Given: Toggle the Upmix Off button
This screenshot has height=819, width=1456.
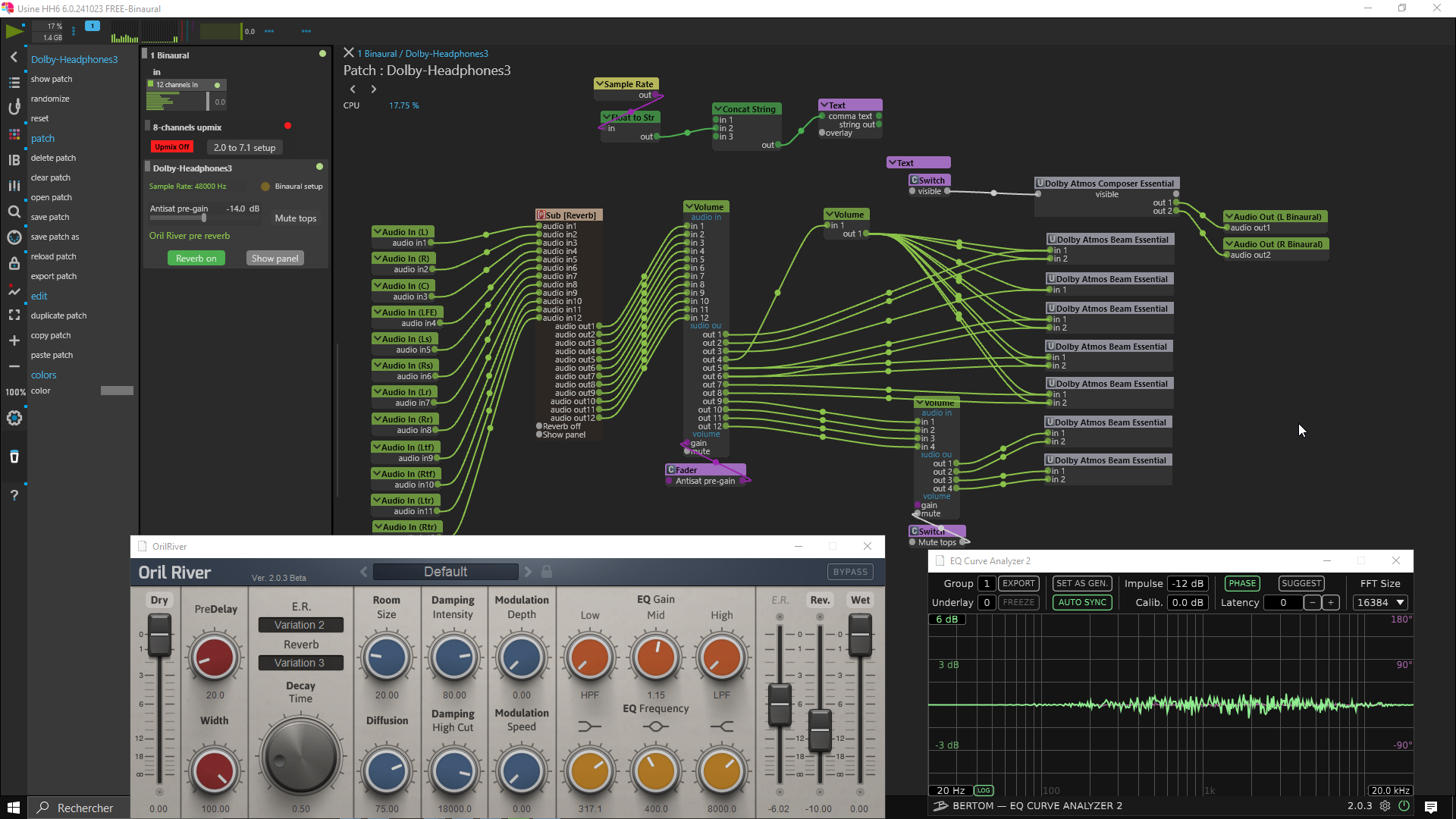Looking at the screenshot, I should tap(172, 147).
